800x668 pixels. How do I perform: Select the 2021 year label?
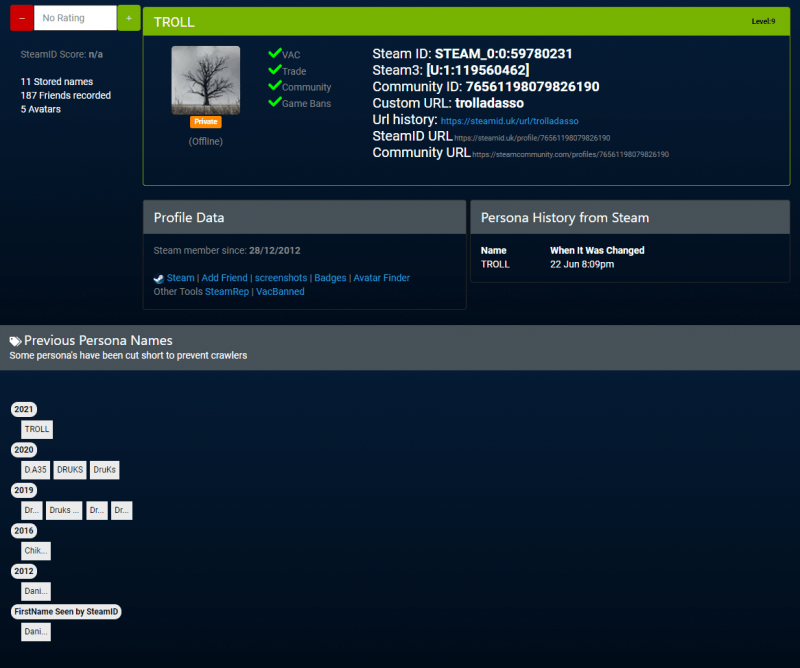point(24,409)
